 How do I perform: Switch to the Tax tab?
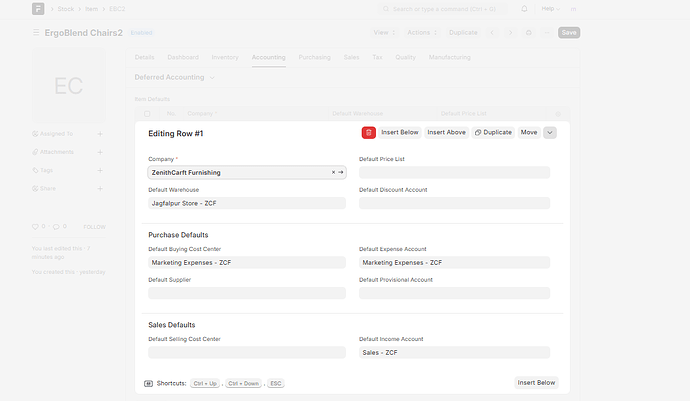377,57
